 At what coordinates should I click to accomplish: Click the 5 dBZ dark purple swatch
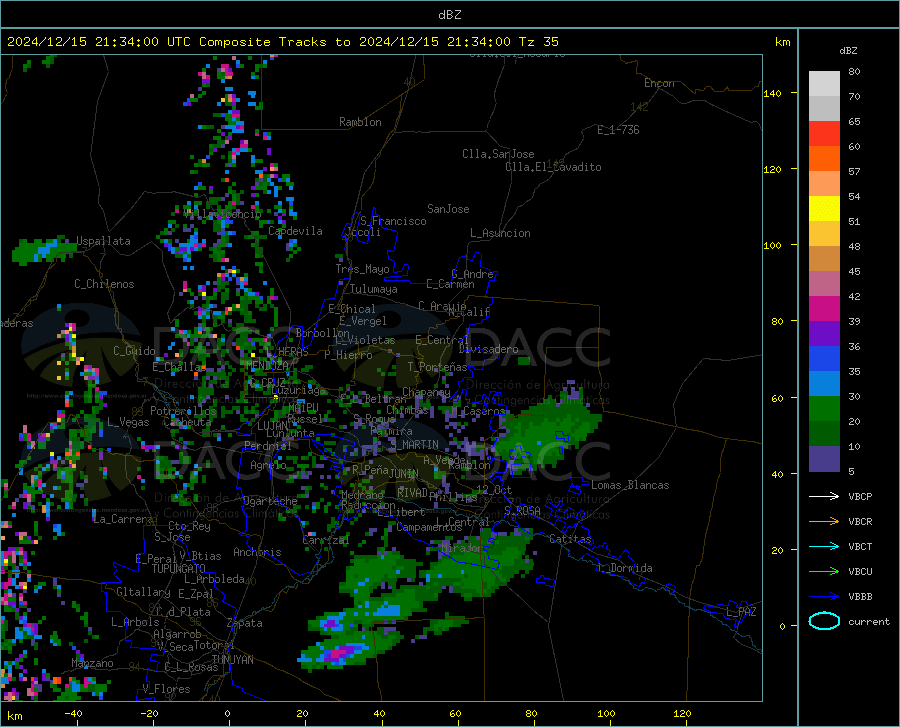point(824,459)
